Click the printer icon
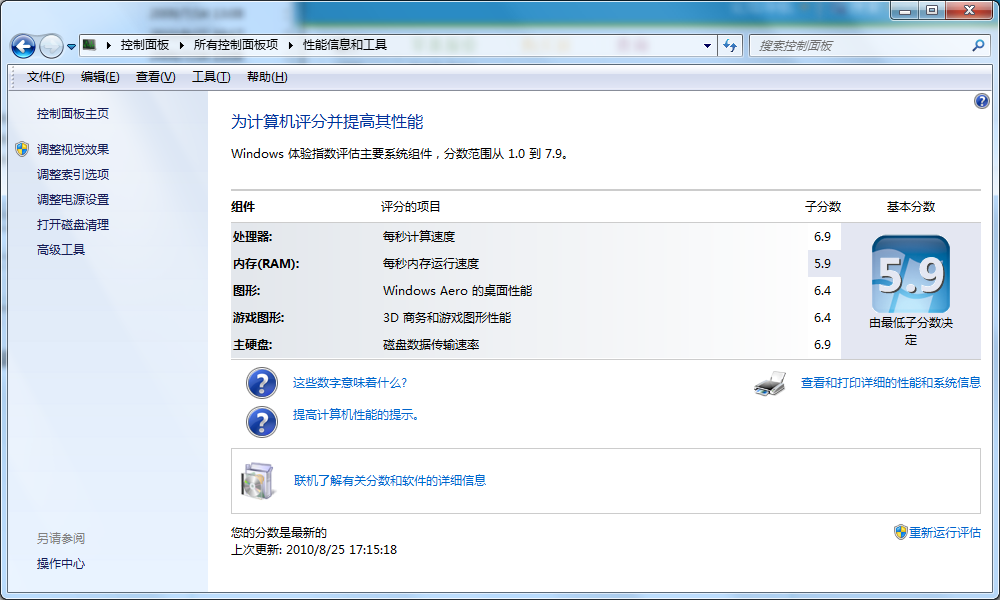1000x600 pixels. 770,383
